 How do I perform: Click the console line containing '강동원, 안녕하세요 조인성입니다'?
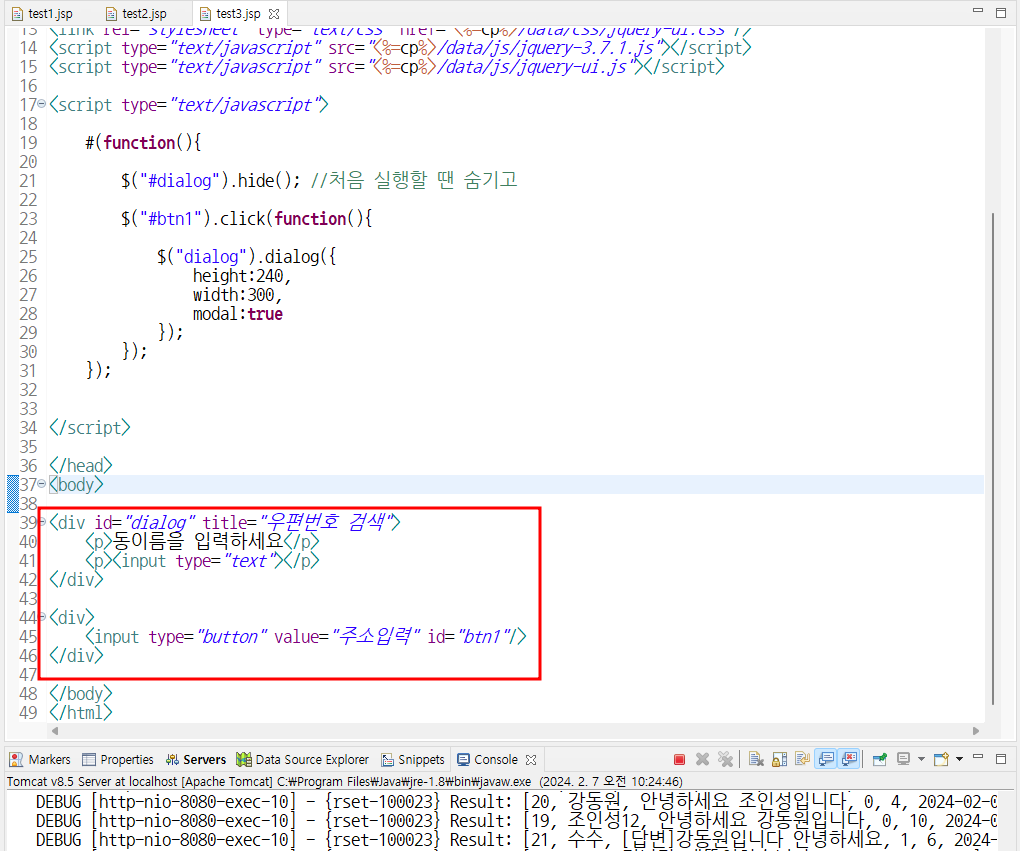tap(517, 802)
